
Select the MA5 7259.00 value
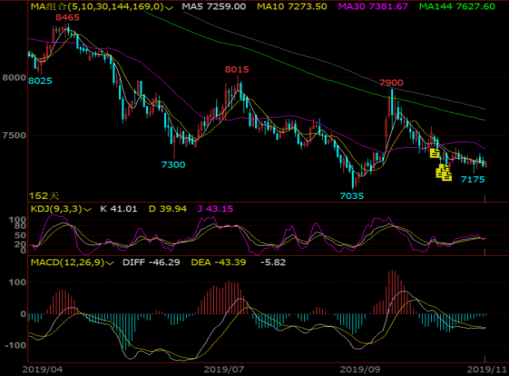coord(214,6)
